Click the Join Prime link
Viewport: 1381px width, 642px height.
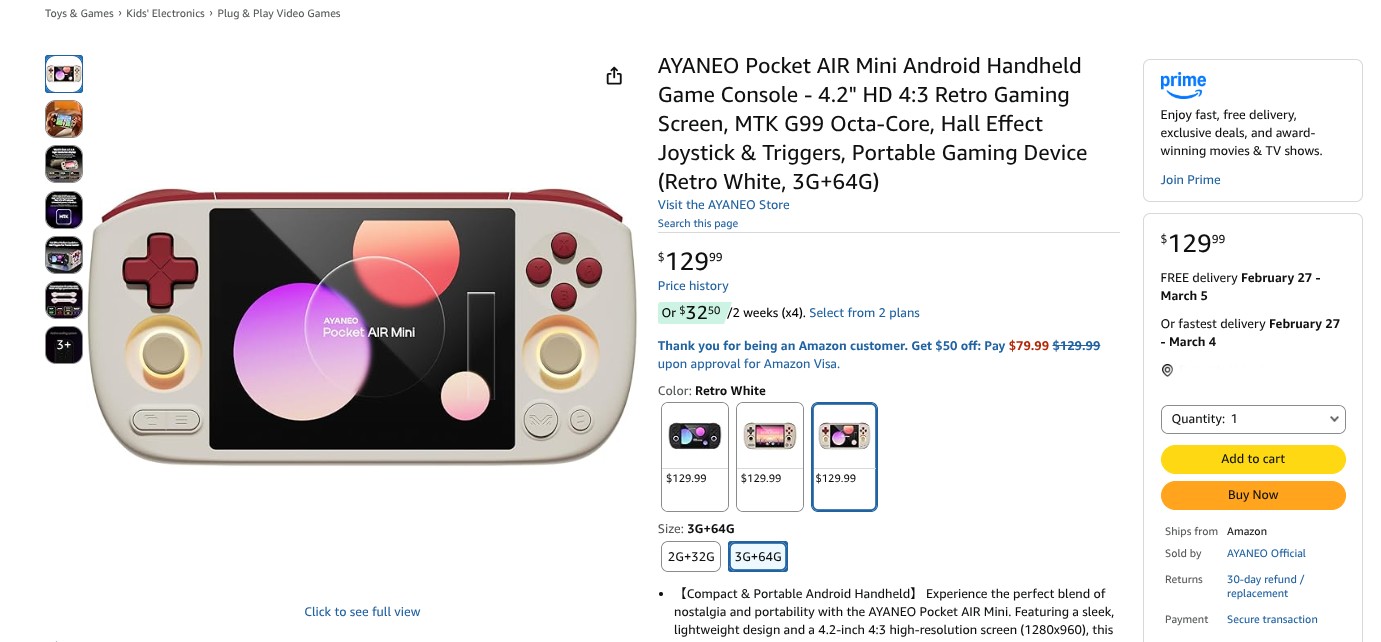[x=1190, y=180]
